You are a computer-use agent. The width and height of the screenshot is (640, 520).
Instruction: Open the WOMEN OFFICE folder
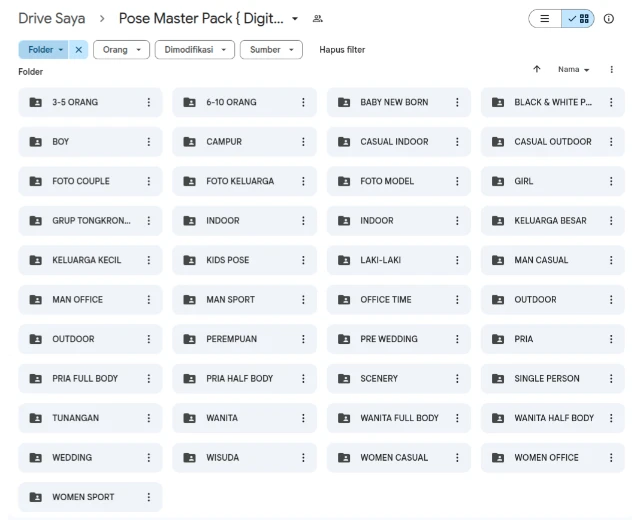[553, 458]
